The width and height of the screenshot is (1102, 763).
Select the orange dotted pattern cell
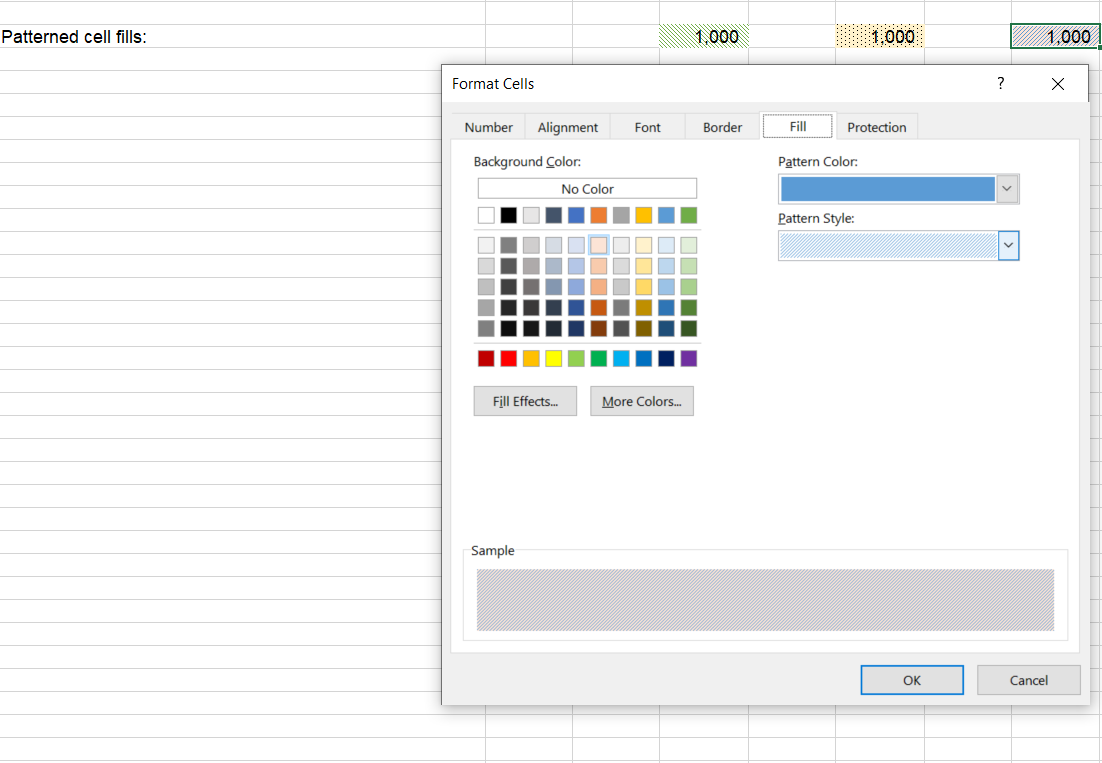point(880,37)
